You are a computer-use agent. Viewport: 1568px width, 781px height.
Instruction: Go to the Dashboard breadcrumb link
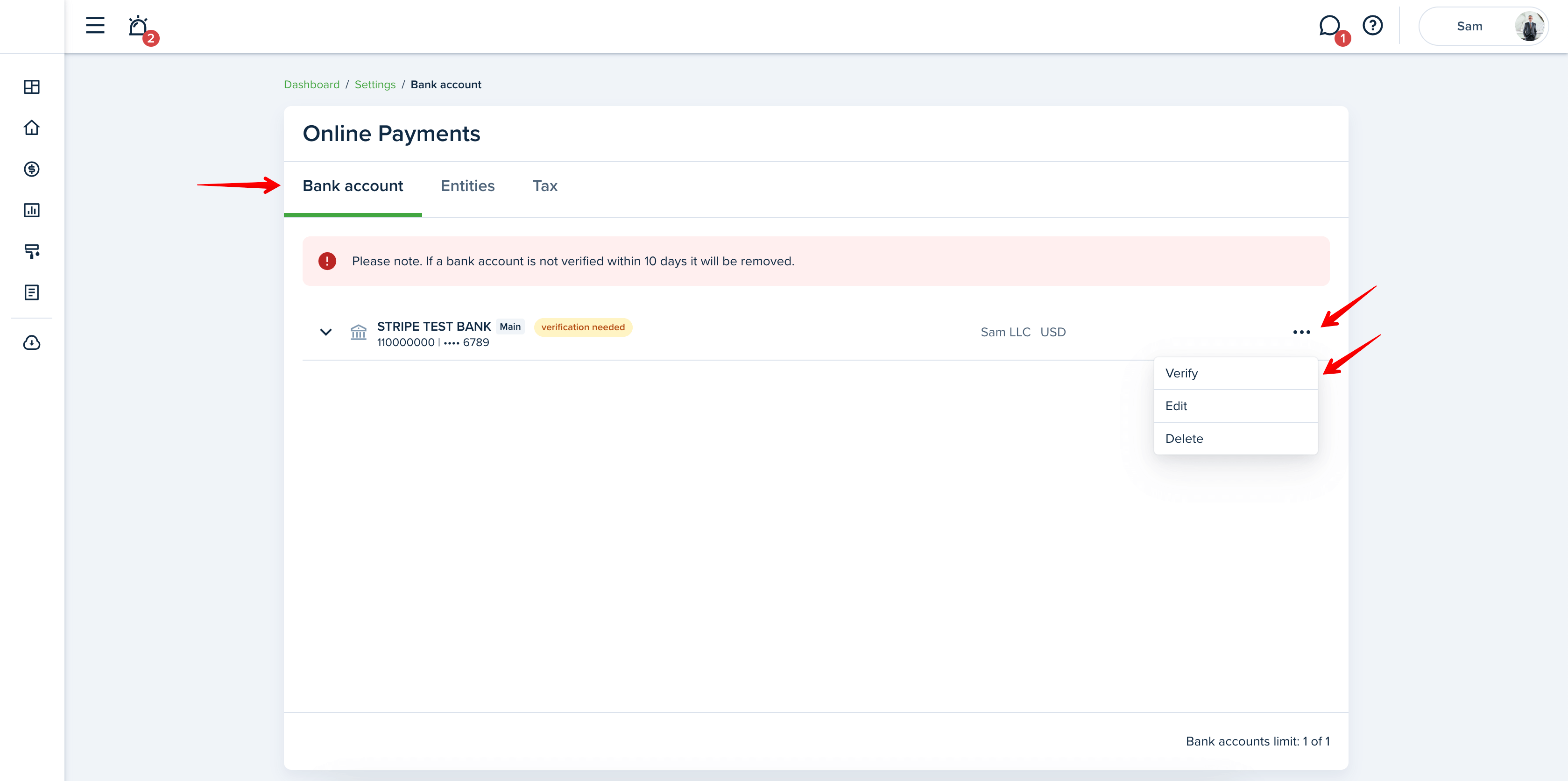click(x=311, y=85)
